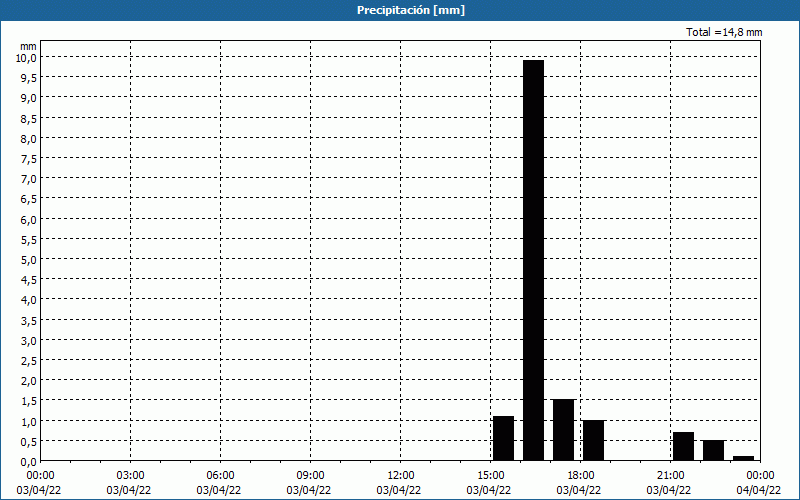Click the Precipitación [mm] chart title

[x=411, y=10]
